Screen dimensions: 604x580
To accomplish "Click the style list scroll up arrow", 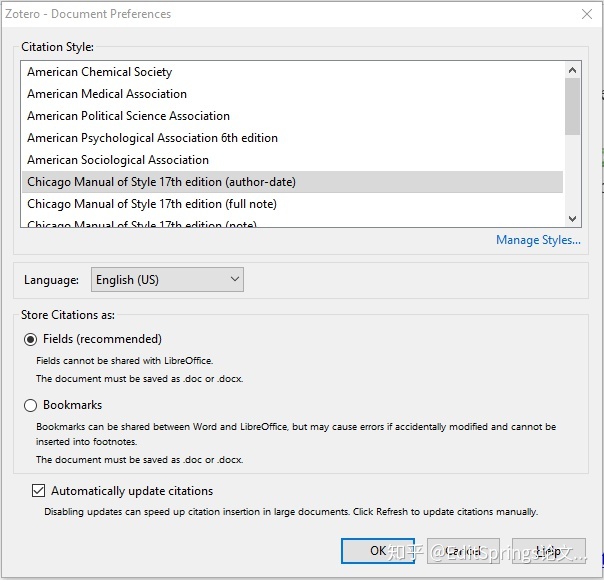I will [x=572, y=70].
